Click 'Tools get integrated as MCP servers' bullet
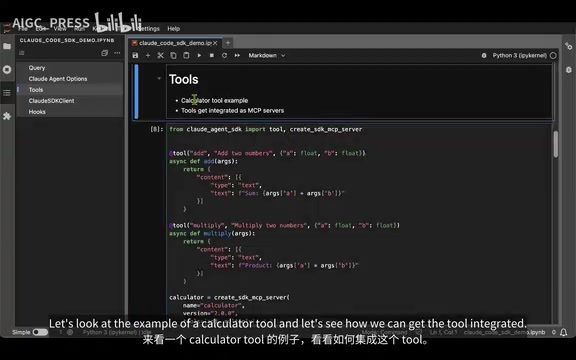 coord(232,111)
